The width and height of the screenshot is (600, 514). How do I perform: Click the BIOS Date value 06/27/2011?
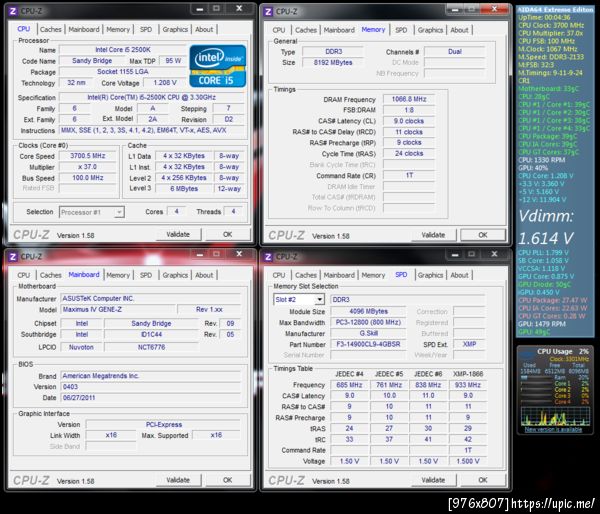tap(151, 398)
